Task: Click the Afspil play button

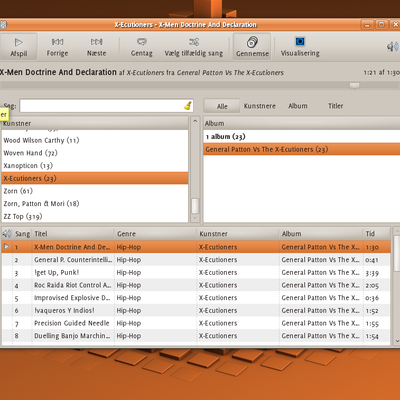Action: (x=19, y=47)
